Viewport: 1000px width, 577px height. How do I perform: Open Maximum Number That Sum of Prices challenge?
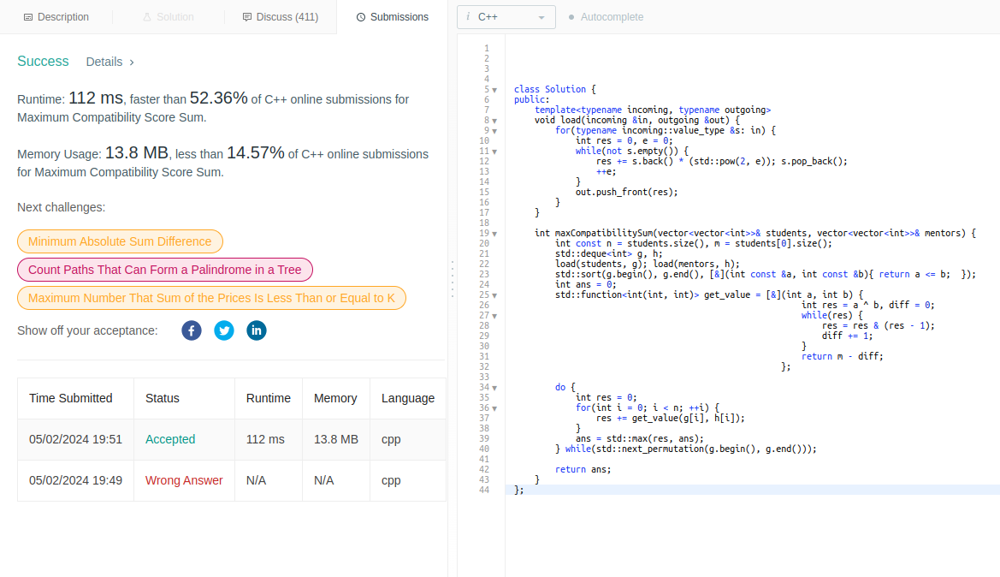pos(211,298)
